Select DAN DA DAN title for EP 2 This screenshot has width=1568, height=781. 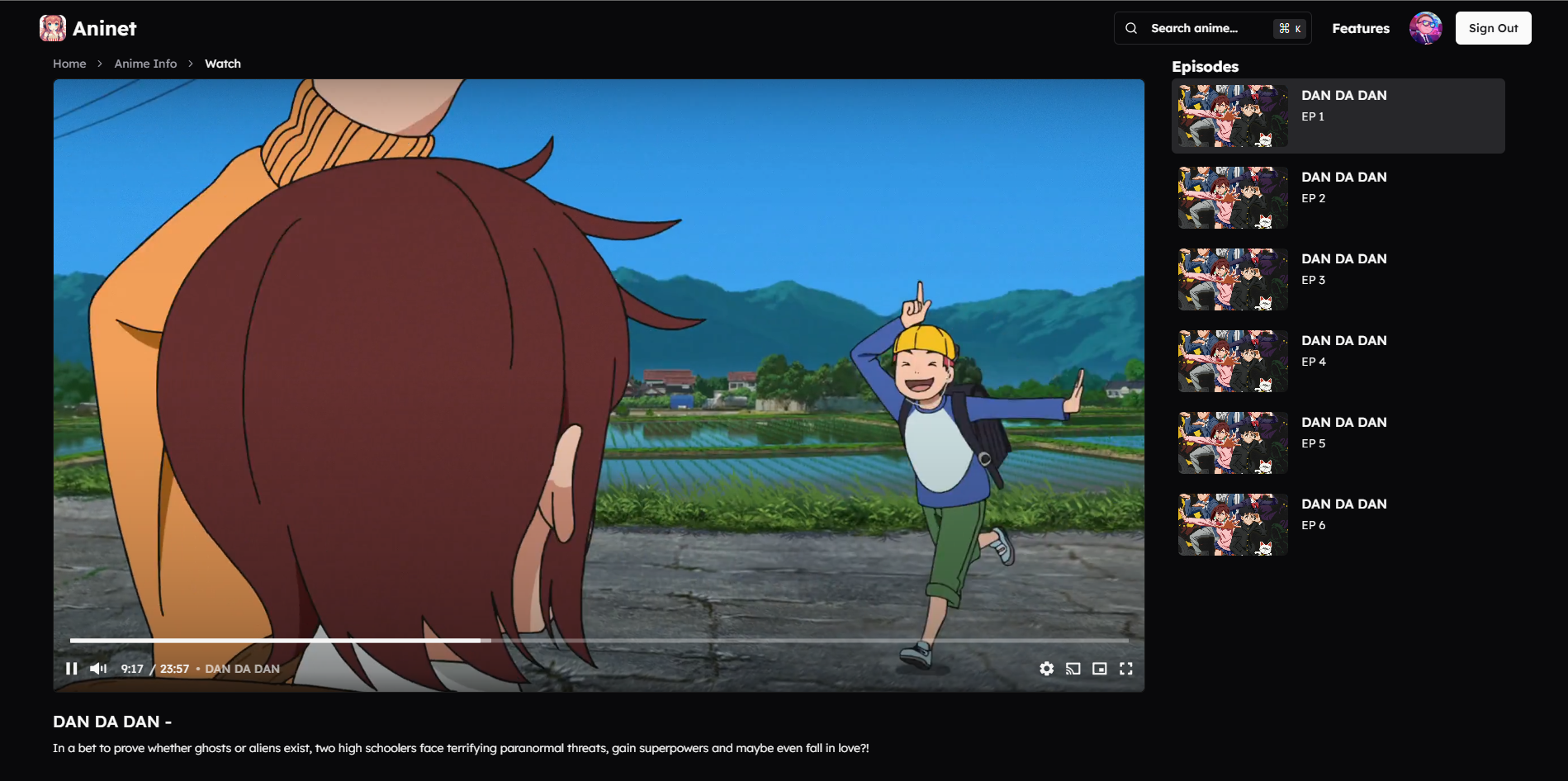[1344, 177]
